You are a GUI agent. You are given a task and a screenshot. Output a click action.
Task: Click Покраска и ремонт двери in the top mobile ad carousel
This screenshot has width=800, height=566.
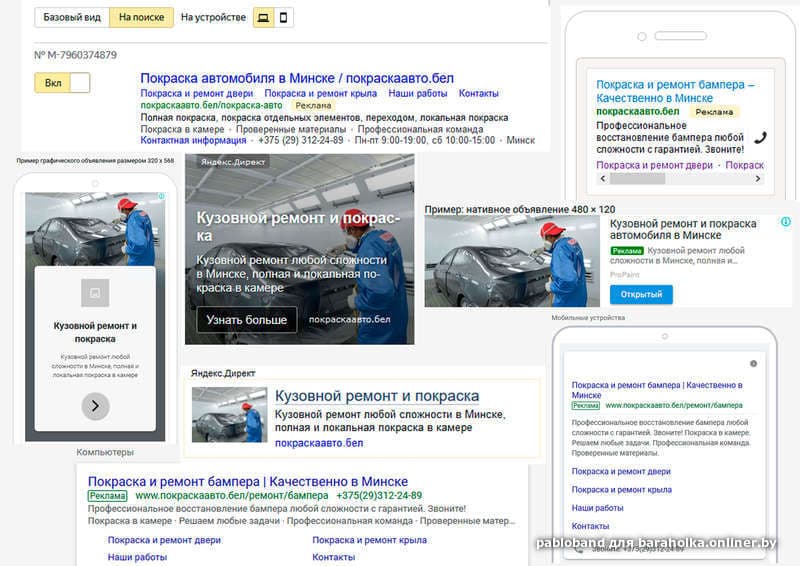pos(655,165)
